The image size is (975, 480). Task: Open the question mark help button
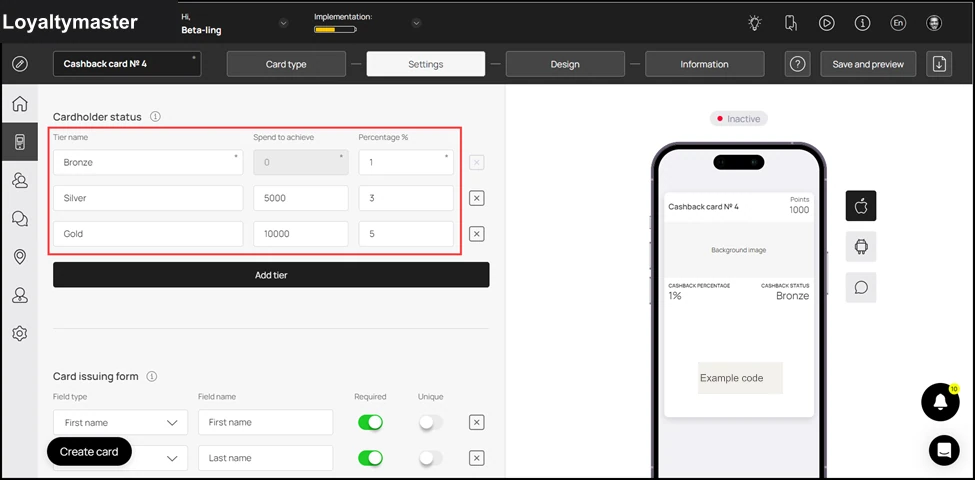pyautogui.click(x=797, y=64)
